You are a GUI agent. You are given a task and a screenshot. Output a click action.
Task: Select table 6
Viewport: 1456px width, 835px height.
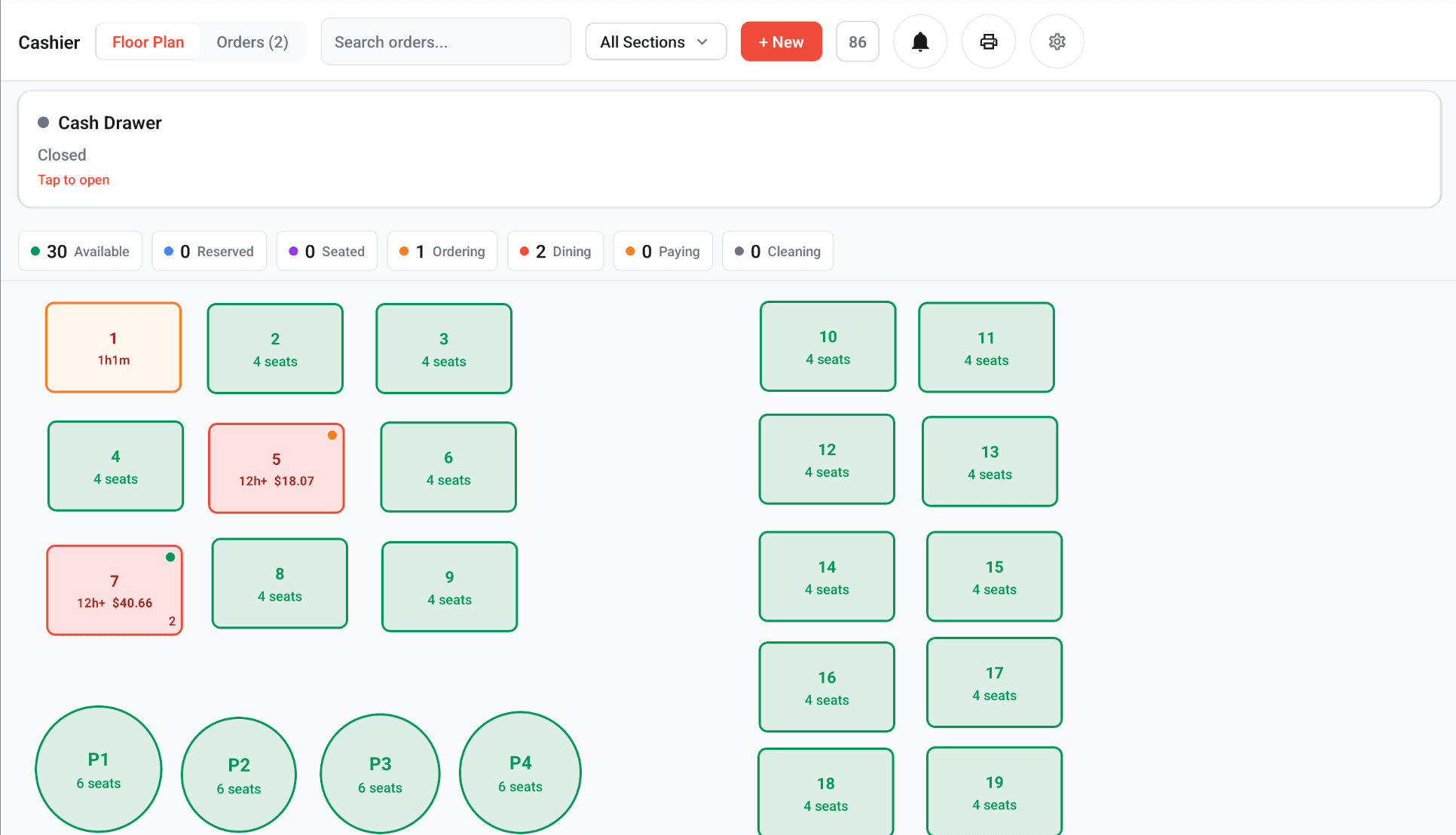[448, 467]
